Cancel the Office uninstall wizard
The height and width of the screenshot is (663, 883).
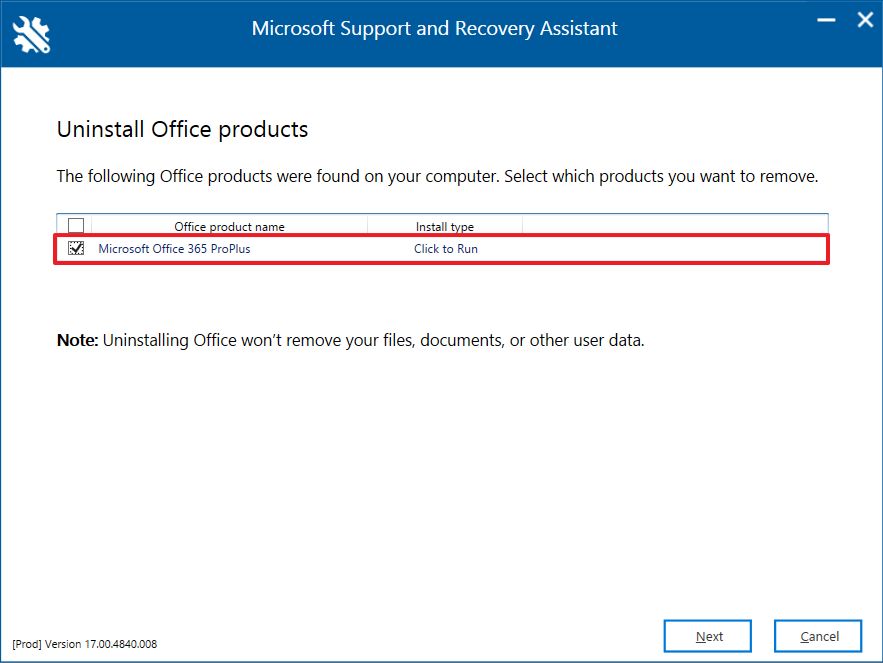pyautogui.click(x=818, y=636)
